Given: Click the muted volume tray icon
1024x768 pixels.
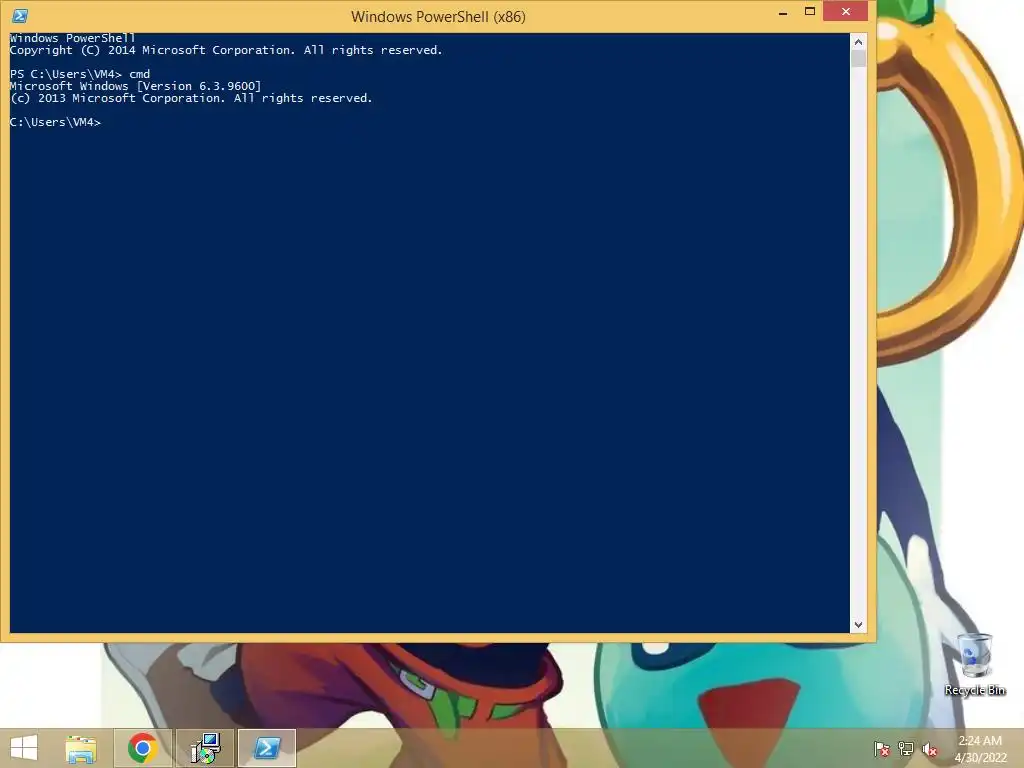Looking at the screenshot, I should [x=929, y=749].
